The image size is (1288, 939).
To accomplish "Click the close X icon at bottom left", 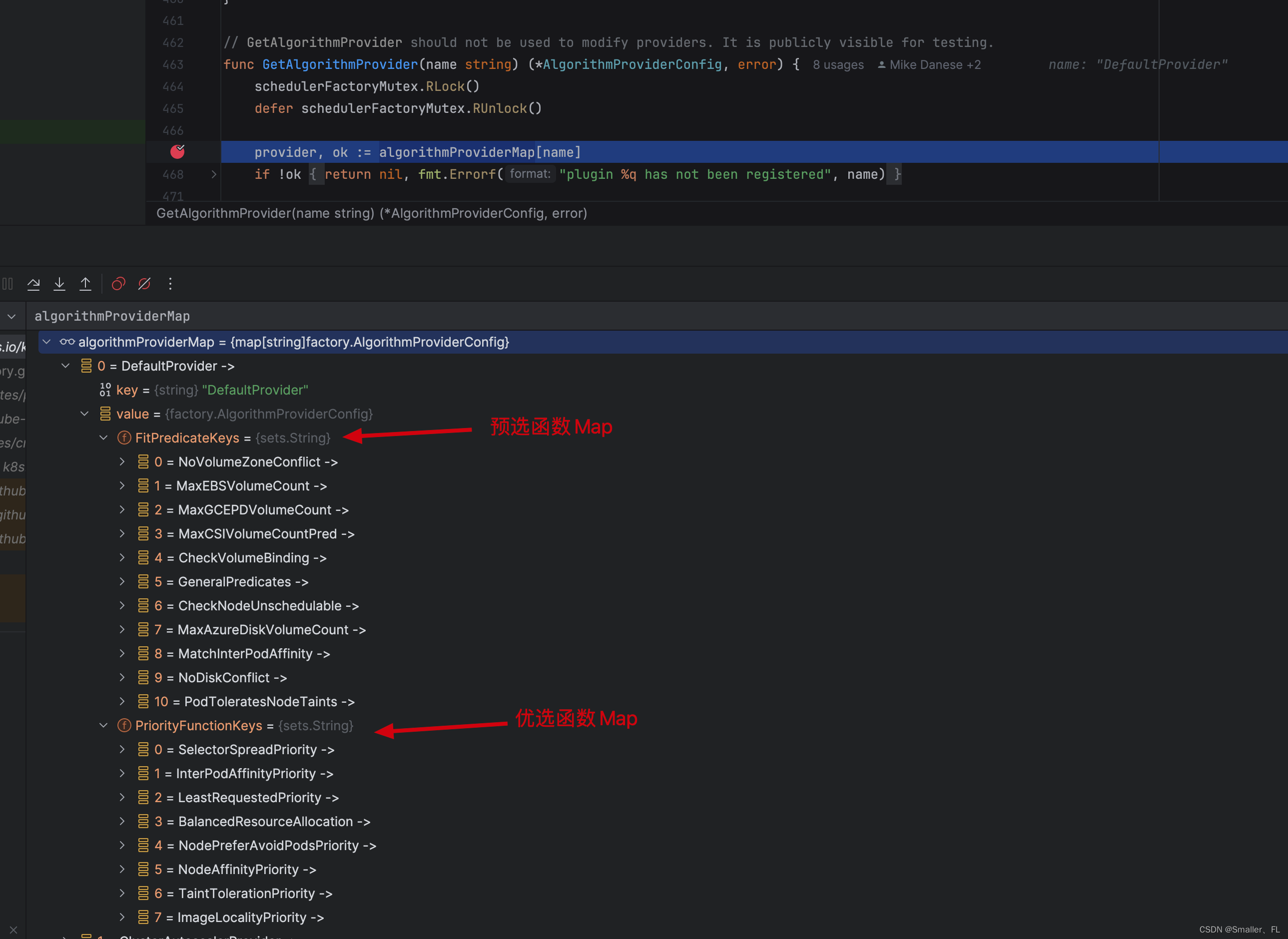I will [13, 930].
